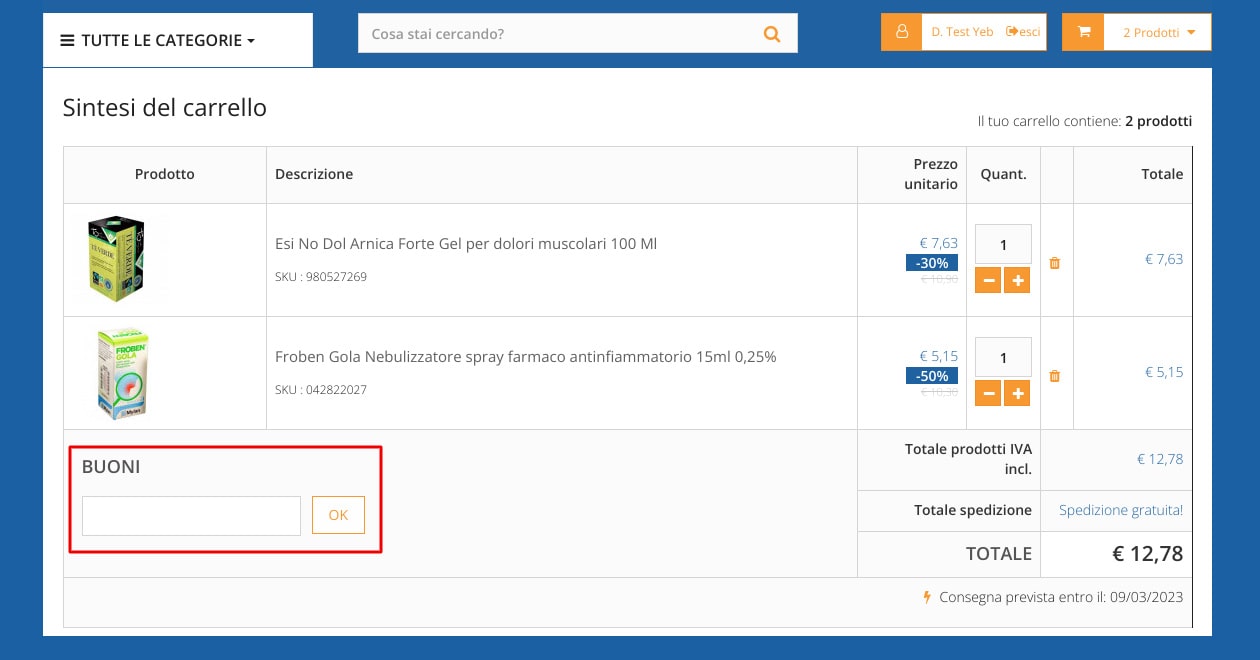
Task: Log out using the Esci link
Action: click(1024, 32)
